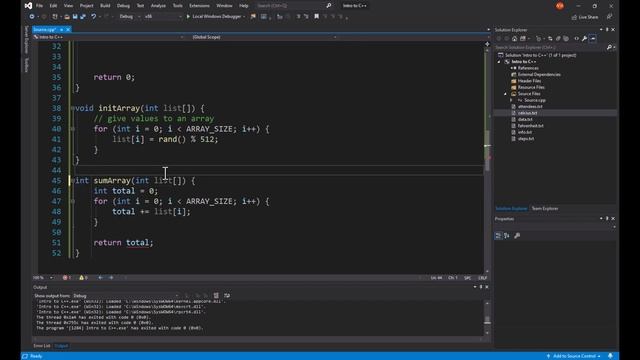Click Sync with Active Document icon
640x360 pixels.
tap(550, 39)
